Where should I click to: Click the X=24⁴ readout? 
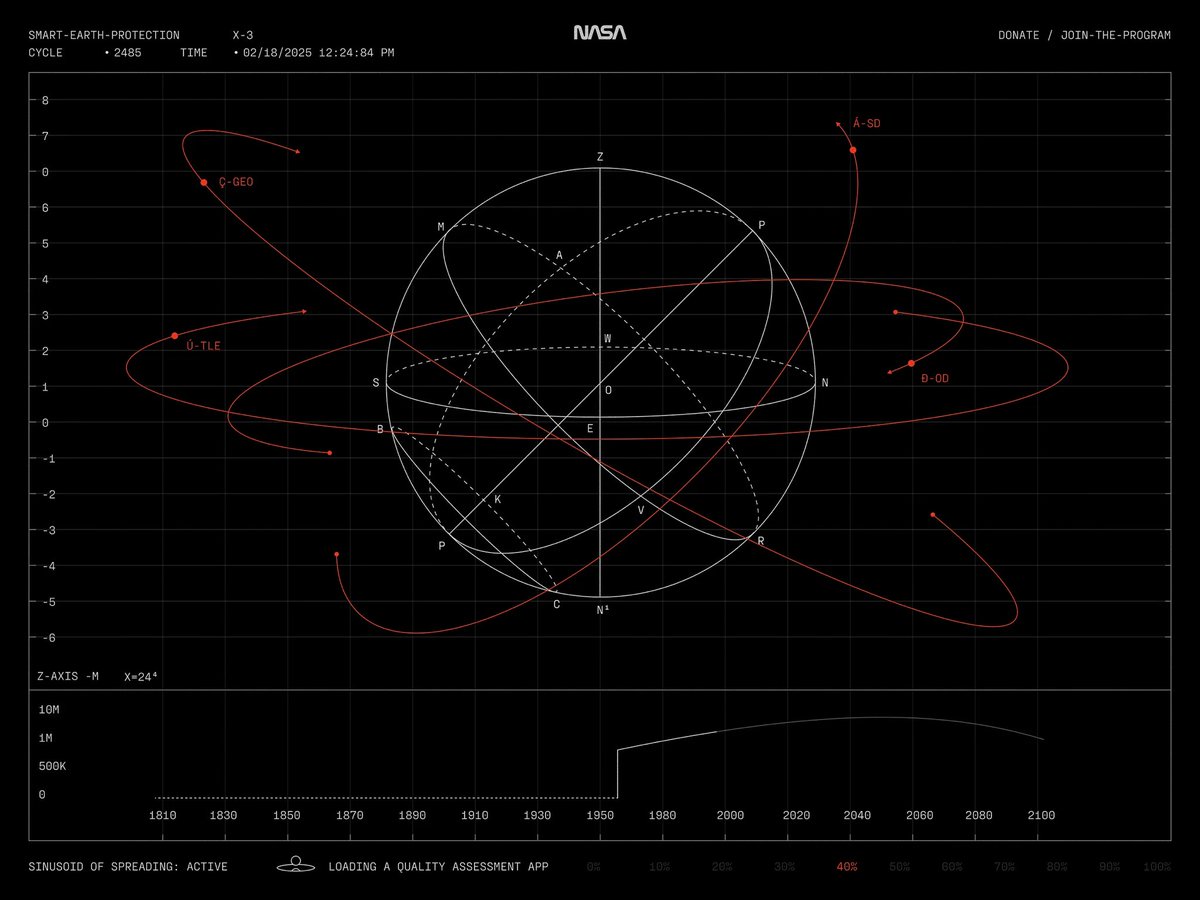click(140, 677)
